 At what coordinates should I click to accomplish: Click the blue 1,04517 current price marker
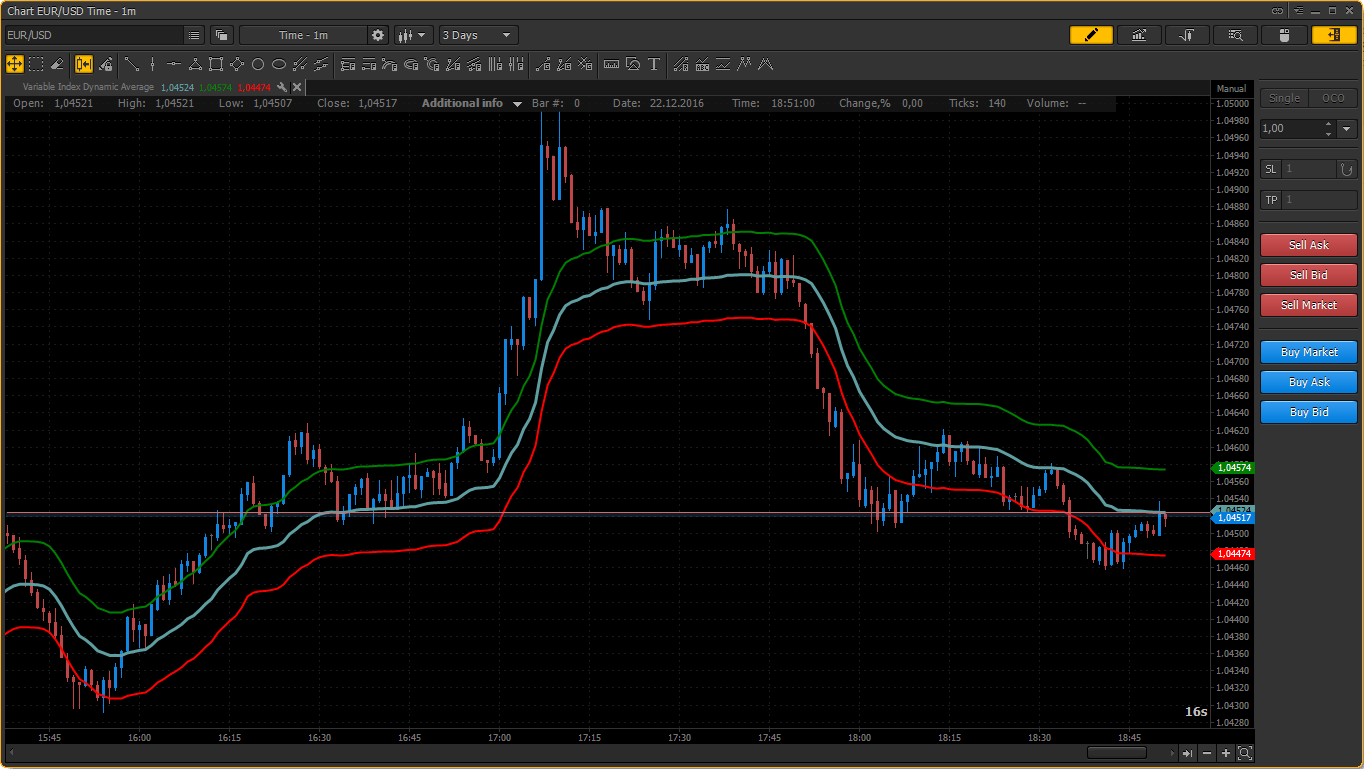click(x=1234, y=518)
